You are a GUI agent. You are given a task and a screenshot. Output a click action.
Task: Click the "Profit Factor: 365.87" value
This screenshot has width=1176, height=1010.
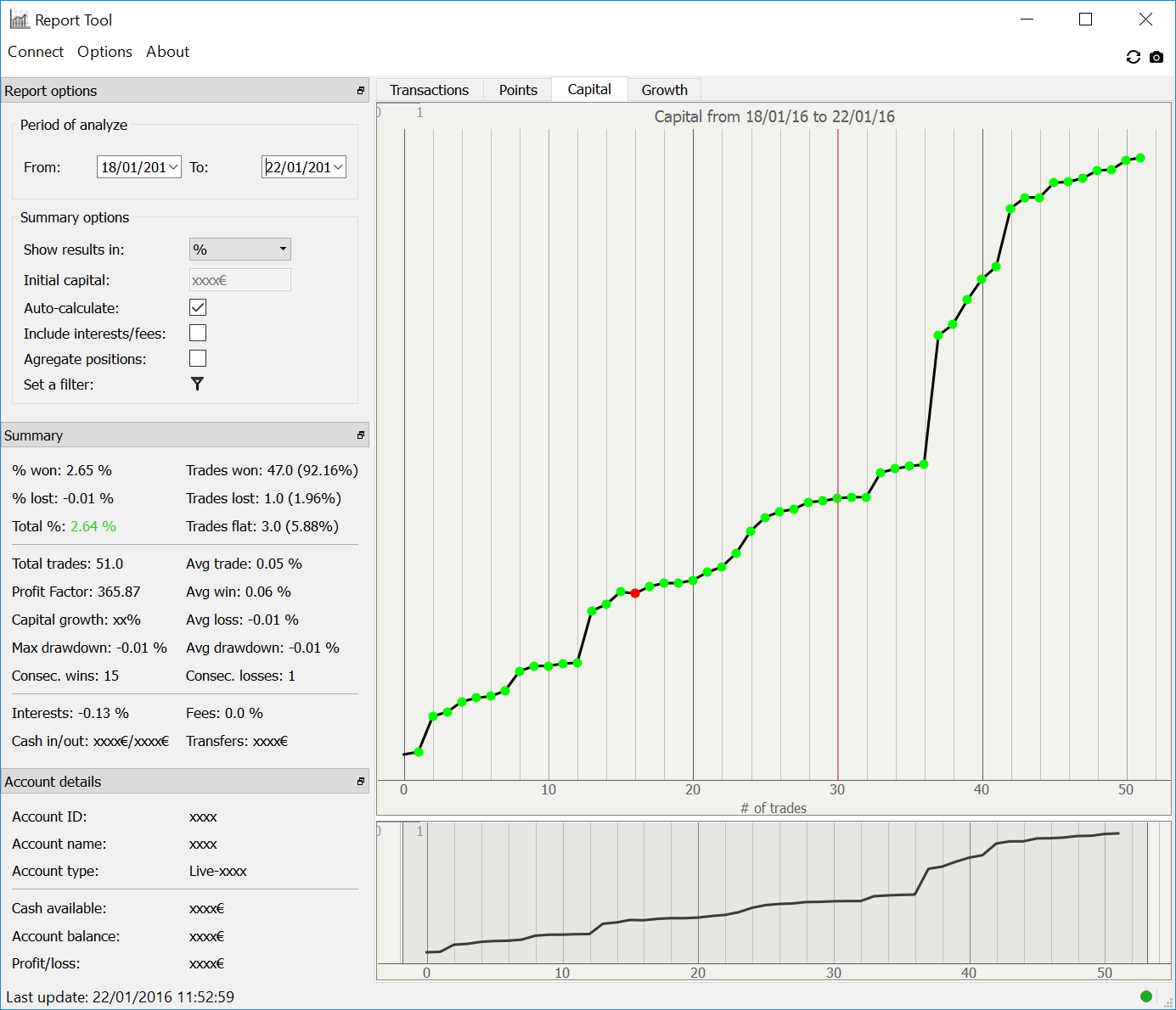[76, 592]
